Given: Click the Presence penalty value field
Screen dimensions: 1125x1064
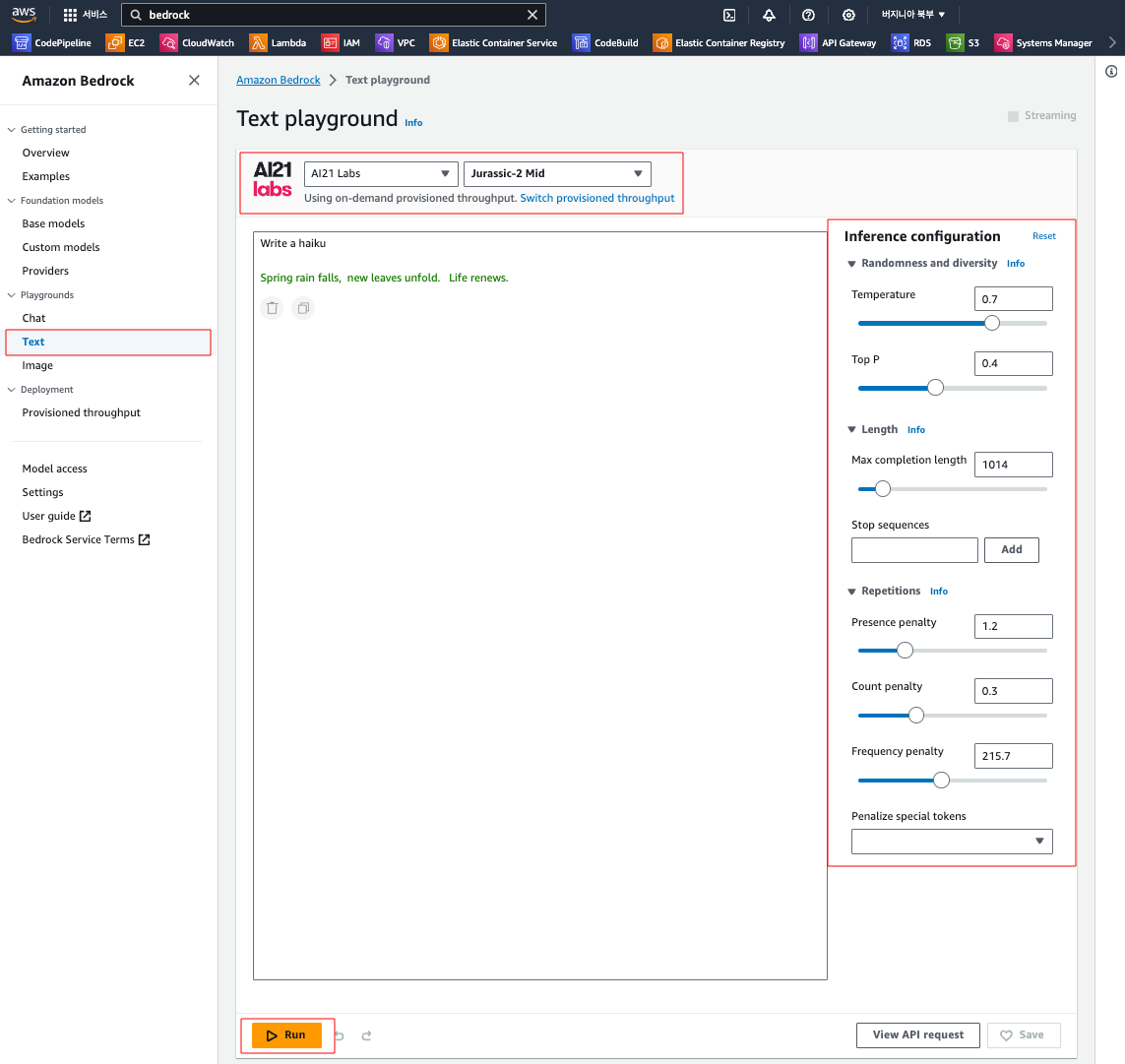Looking at the screenshot, I should click(x=1013, y=626).
